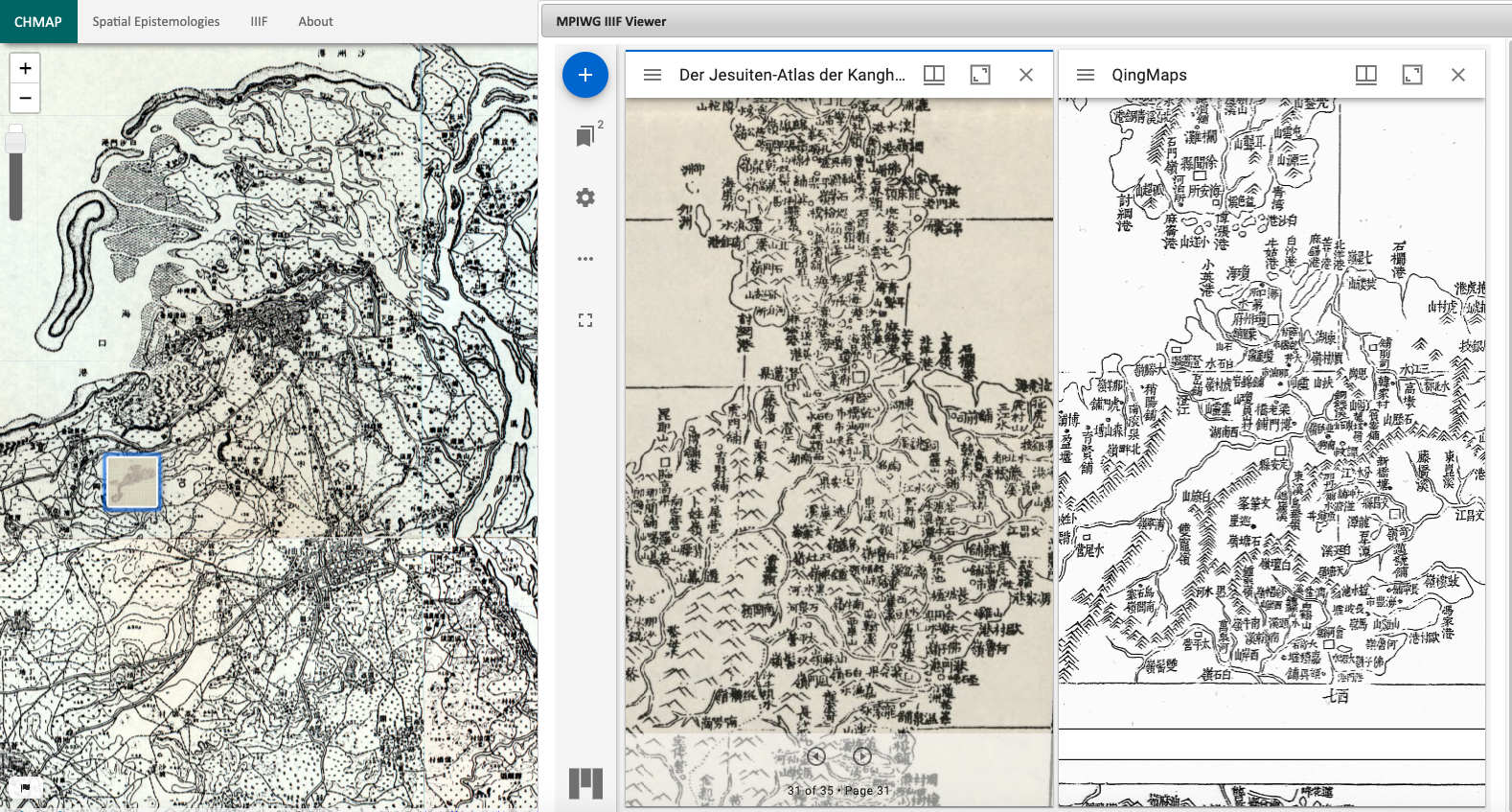Click the flag icon at map corner
This screenshot has width=1512, height=812.
25,788
